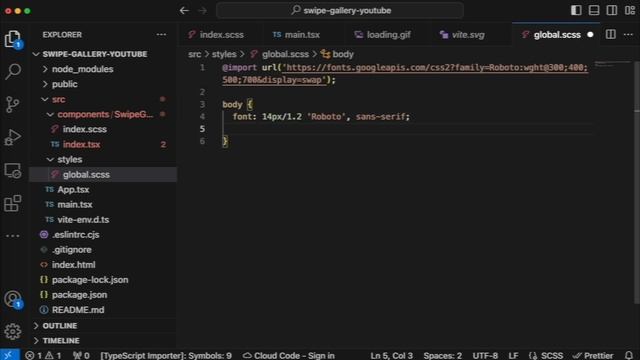Open Explorer Views and More Actions menu

161,35
